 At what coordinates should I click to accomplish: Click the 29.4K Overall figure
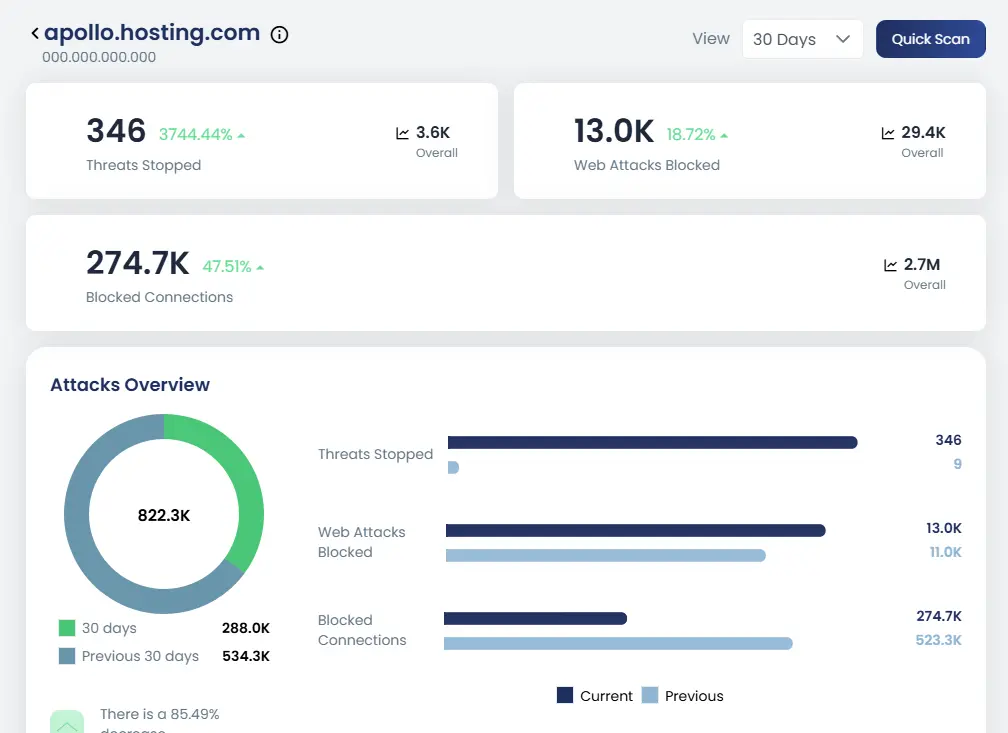(x=923, y=132)
